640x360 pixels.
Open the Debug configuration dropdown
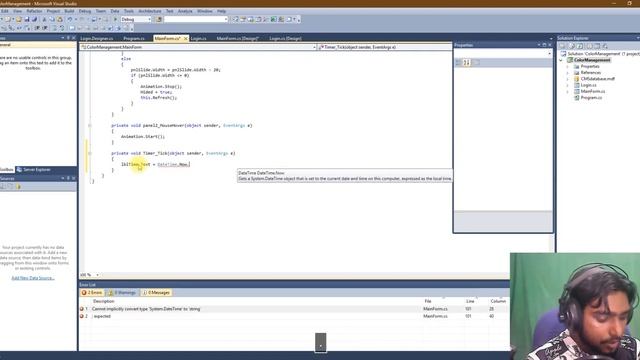(149, 19)
